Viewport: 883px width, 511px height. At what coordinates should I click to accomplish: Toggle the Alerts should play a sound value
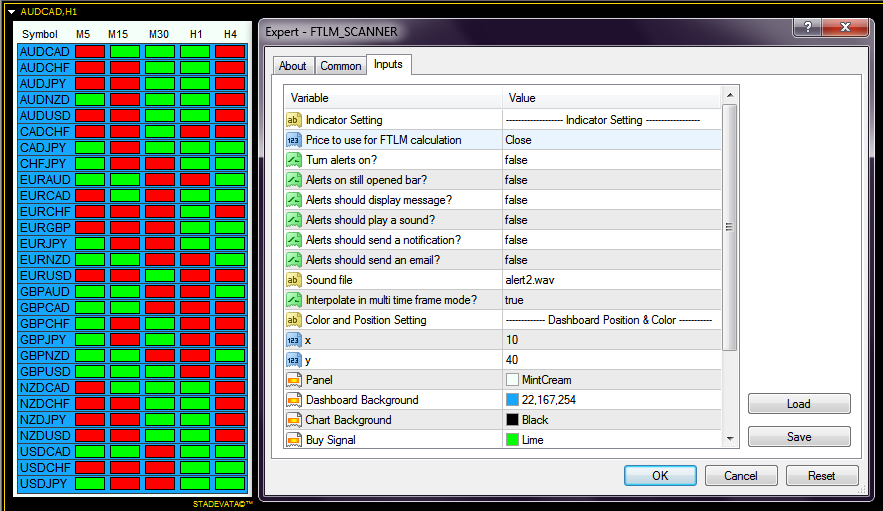click(x=611, y=220)
